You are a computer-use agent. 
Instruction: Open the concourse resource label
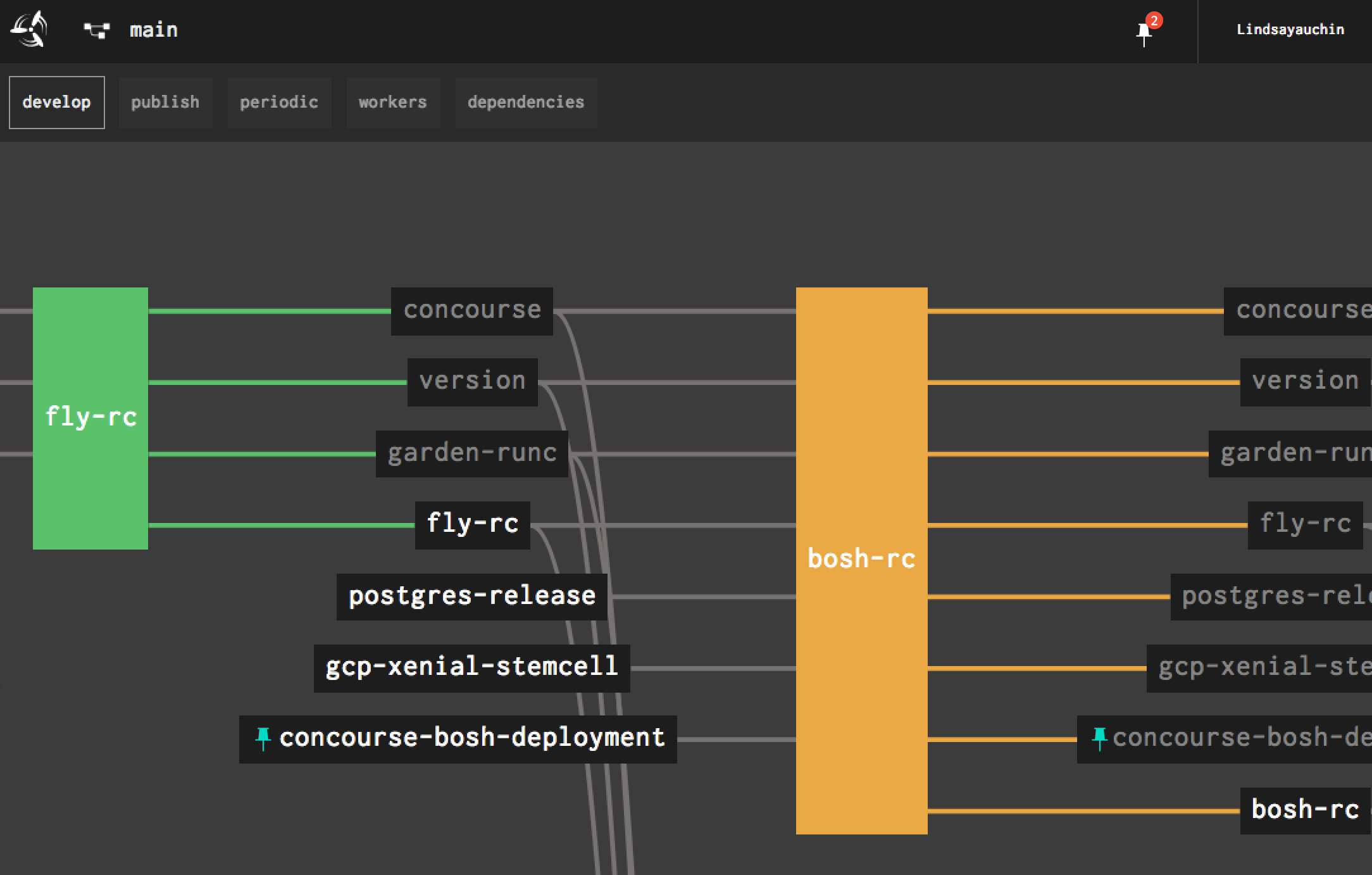coord(471,310)
